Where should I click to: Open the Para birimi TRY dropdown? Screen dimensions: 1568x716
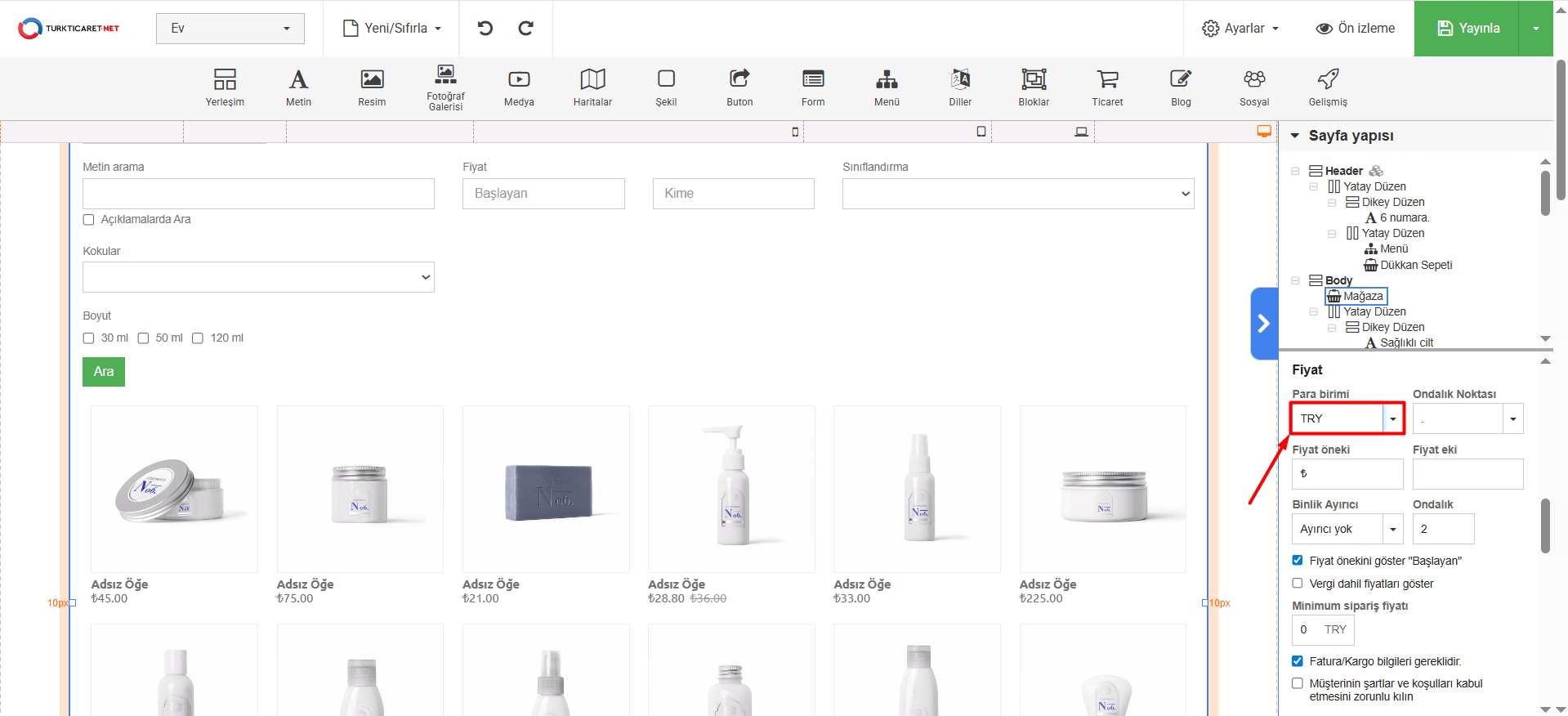(x=1347, y=418)
